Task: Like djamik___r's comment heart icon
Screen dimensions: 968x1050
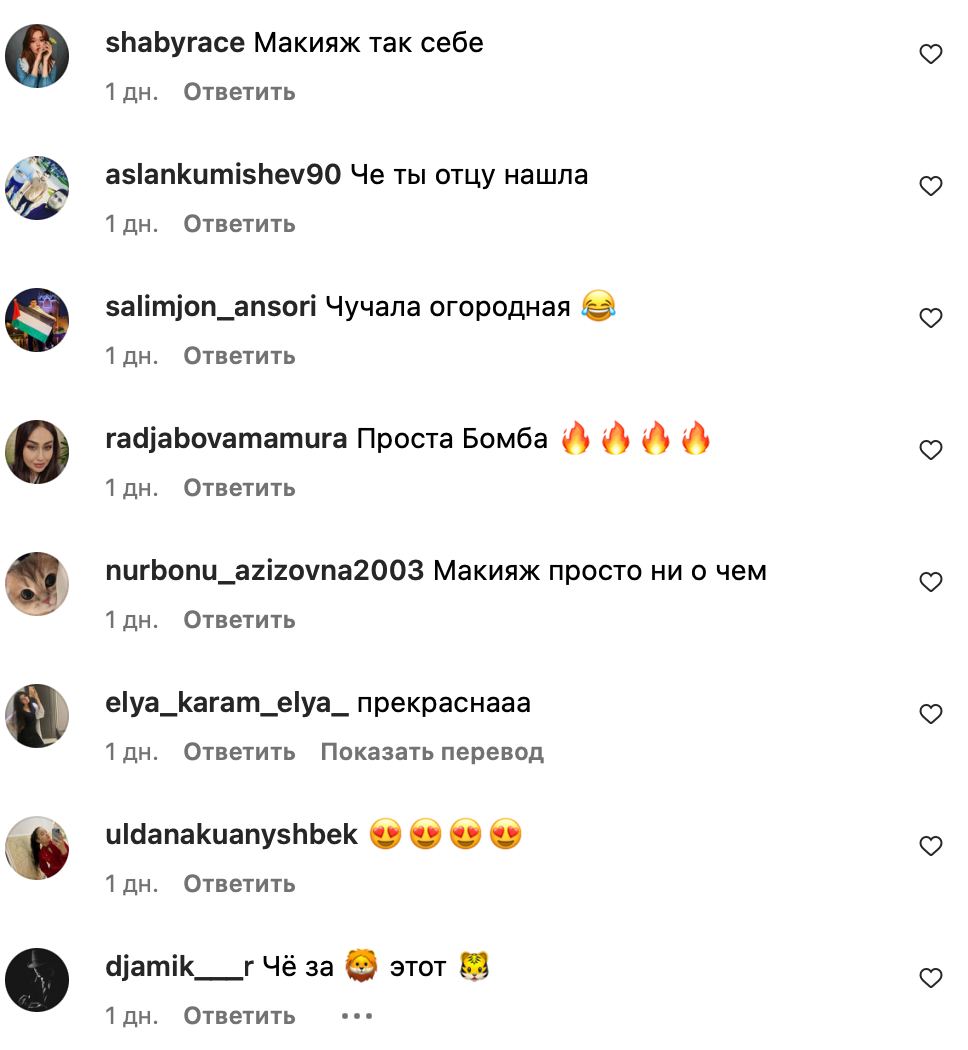Action: coord(931,977)
